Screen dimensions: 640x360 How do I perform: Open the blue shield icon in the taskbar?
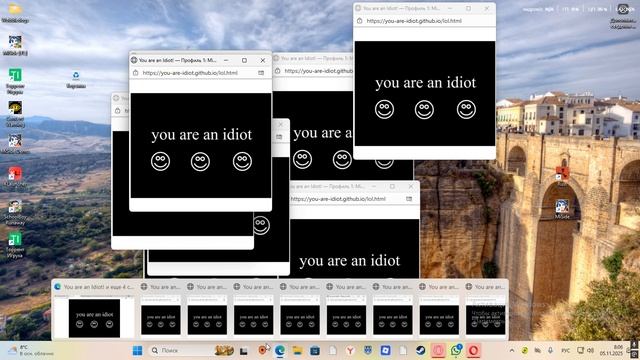[x=368, y=351]
